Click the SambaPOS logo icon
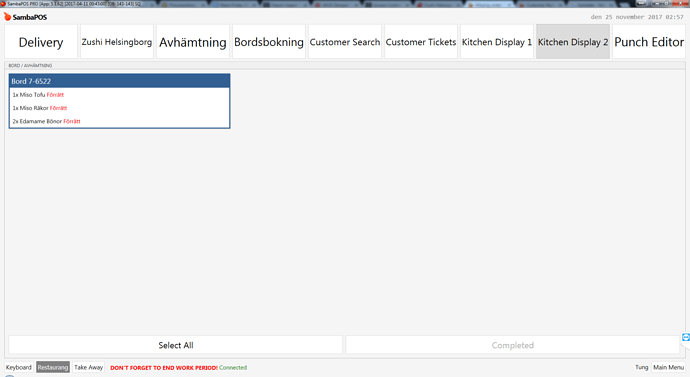Image resolution: width=690 pixels, height=377 pixels. click(7, 17)
